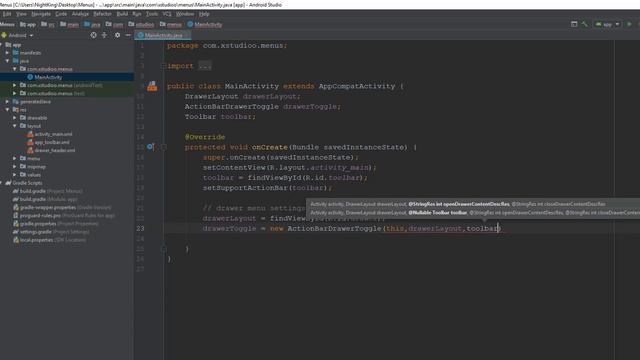Screen dimensions: 640x360
Task: Expand the manifests folder arrow
Action: [x=7, y=53]
